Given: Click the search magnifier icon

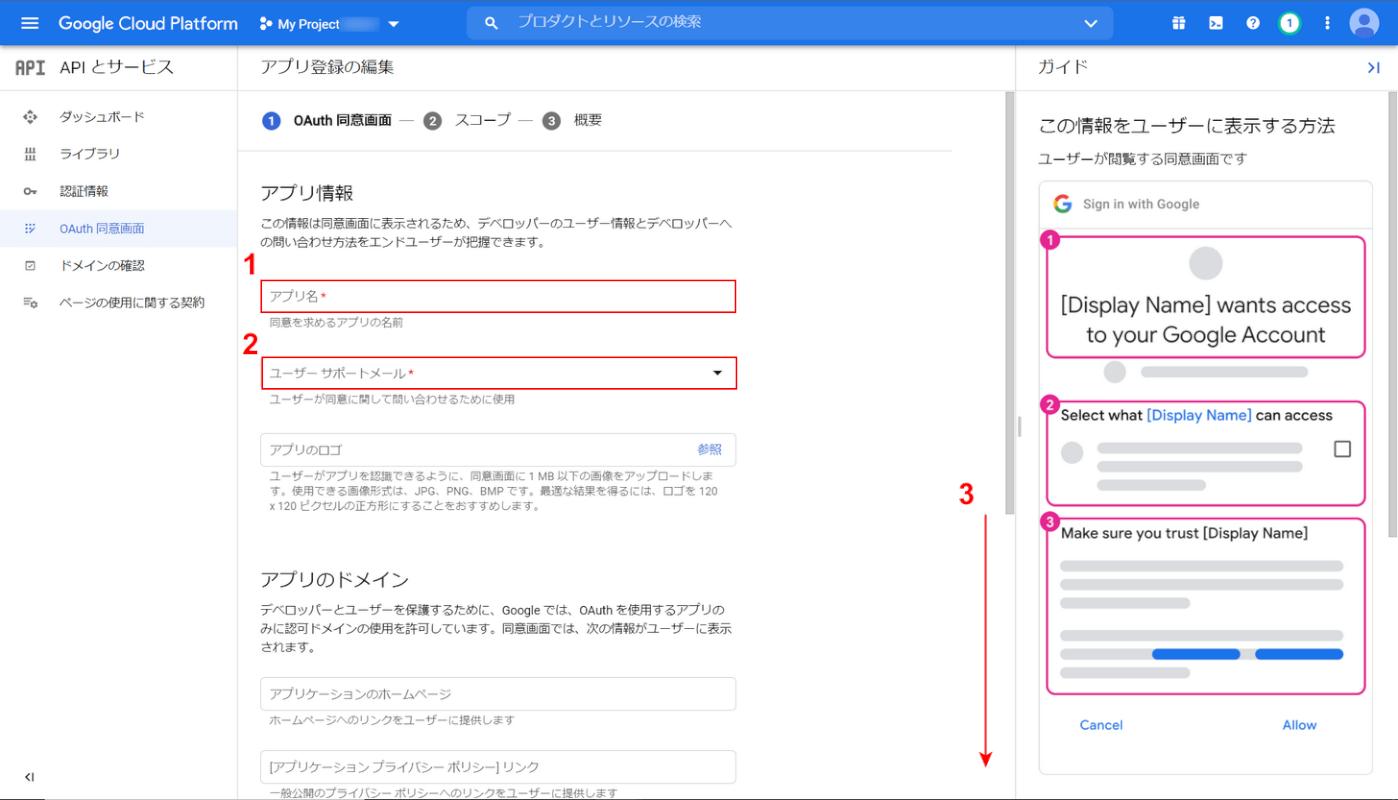Looking at the screenshot, I should 491,23.
